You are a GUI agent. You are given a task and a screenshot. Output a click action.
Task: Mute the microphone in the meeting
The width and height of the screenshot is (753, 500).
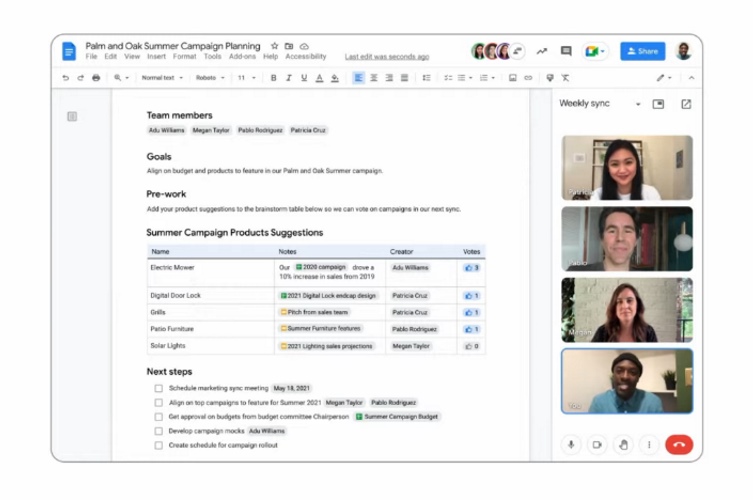(x=571, y=445)
